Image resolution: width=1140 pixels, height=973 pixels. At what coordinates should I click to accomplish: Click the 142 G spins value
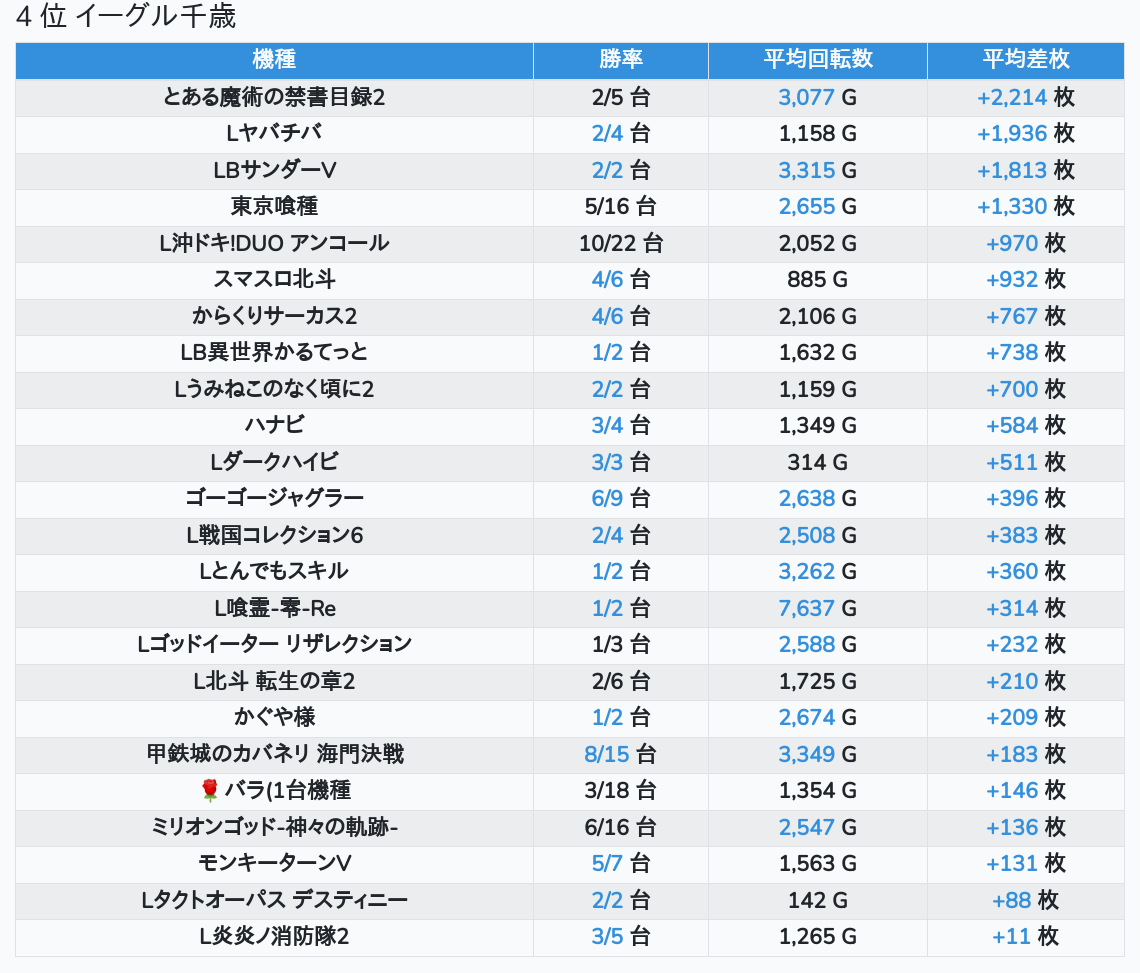pos(818,900)
